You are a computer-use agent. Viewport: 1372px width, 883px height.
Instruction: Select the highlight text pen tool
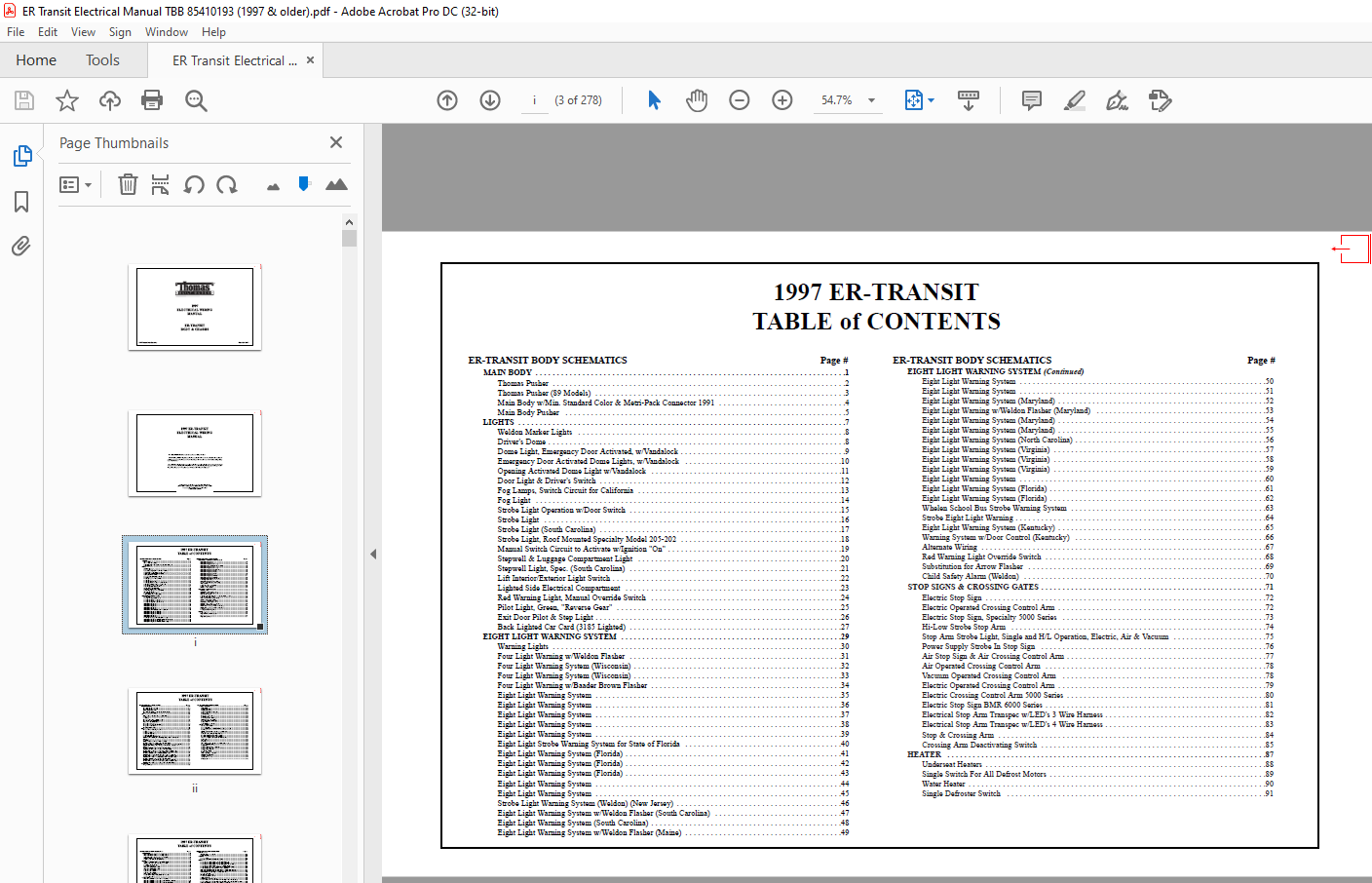[1075, 100]
